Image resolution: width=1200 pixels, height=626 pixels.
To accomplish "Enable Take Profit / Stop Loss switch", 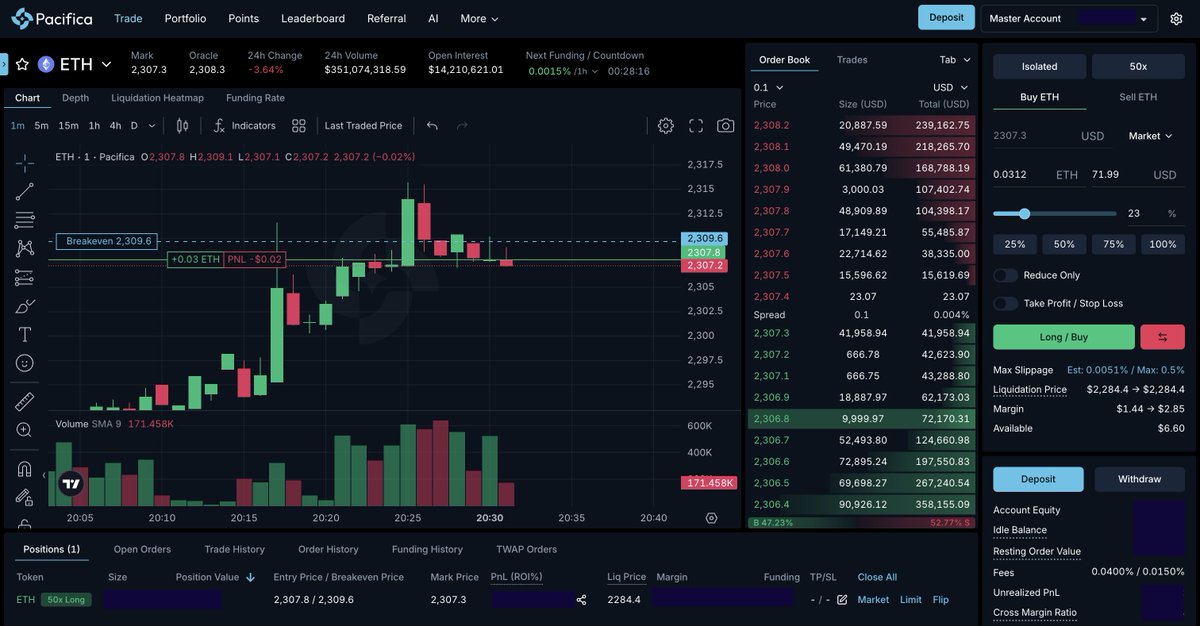I will (1005, 303).
